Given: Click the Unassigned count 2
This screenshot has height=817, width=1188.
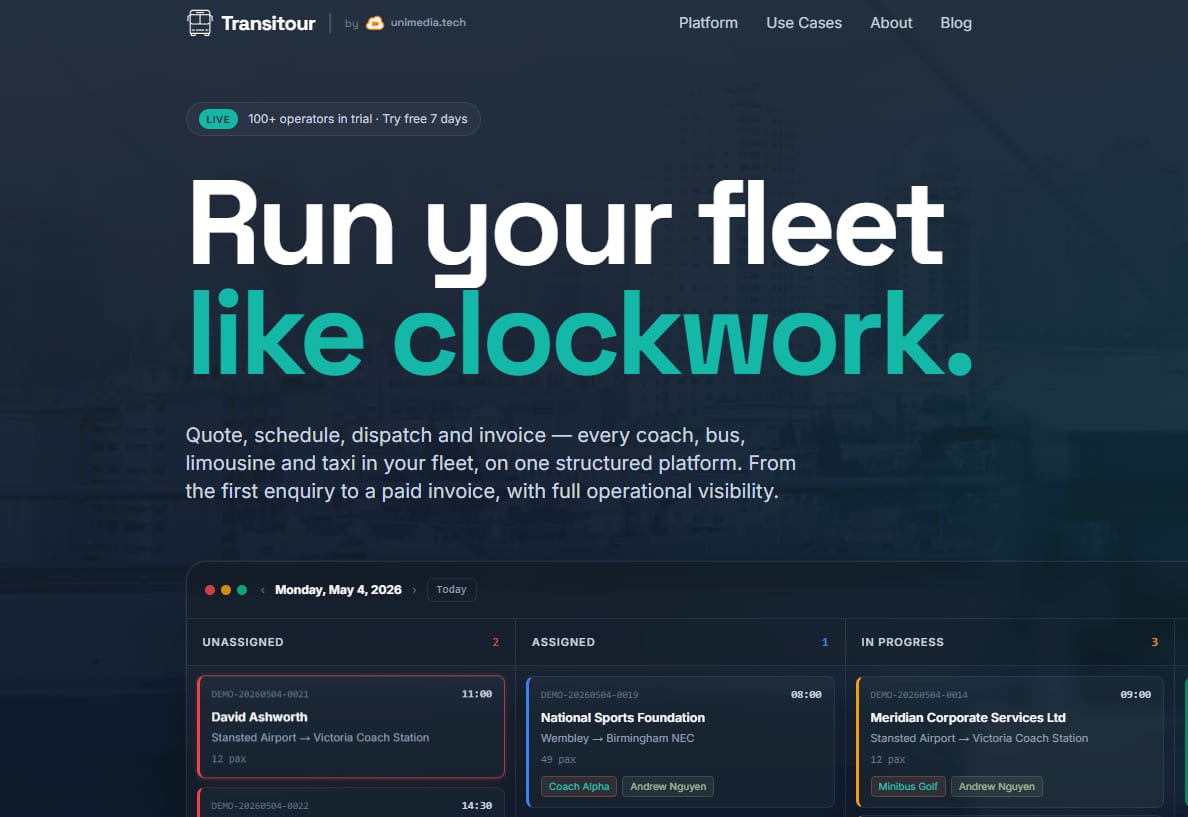Looking at the screenshot, I should pyautogui.click(x=496, y=642).
